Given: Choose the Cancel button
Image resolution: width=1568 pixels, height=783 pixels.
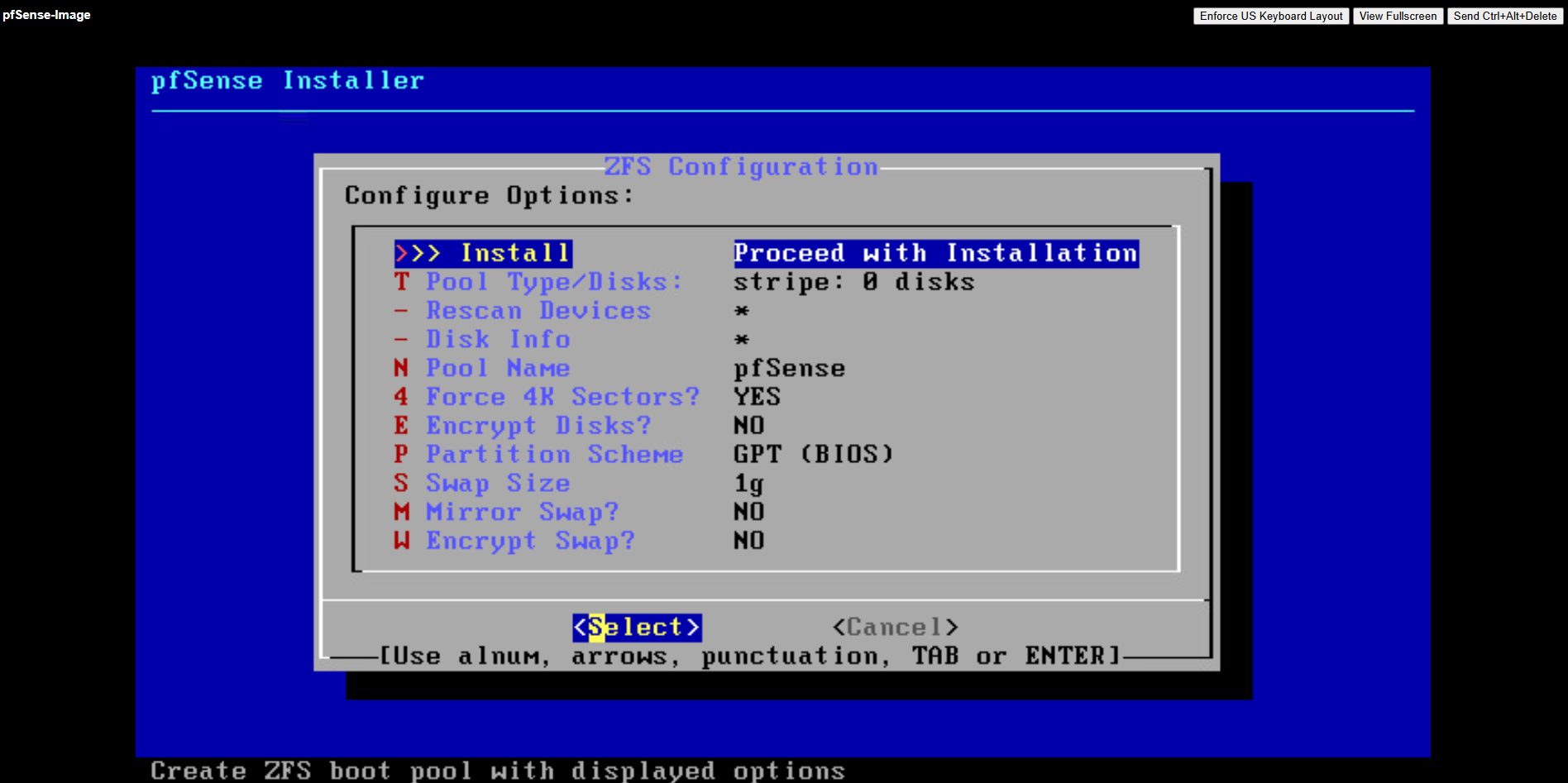Looking at the screenshot, I should click(x=896, y=628).
